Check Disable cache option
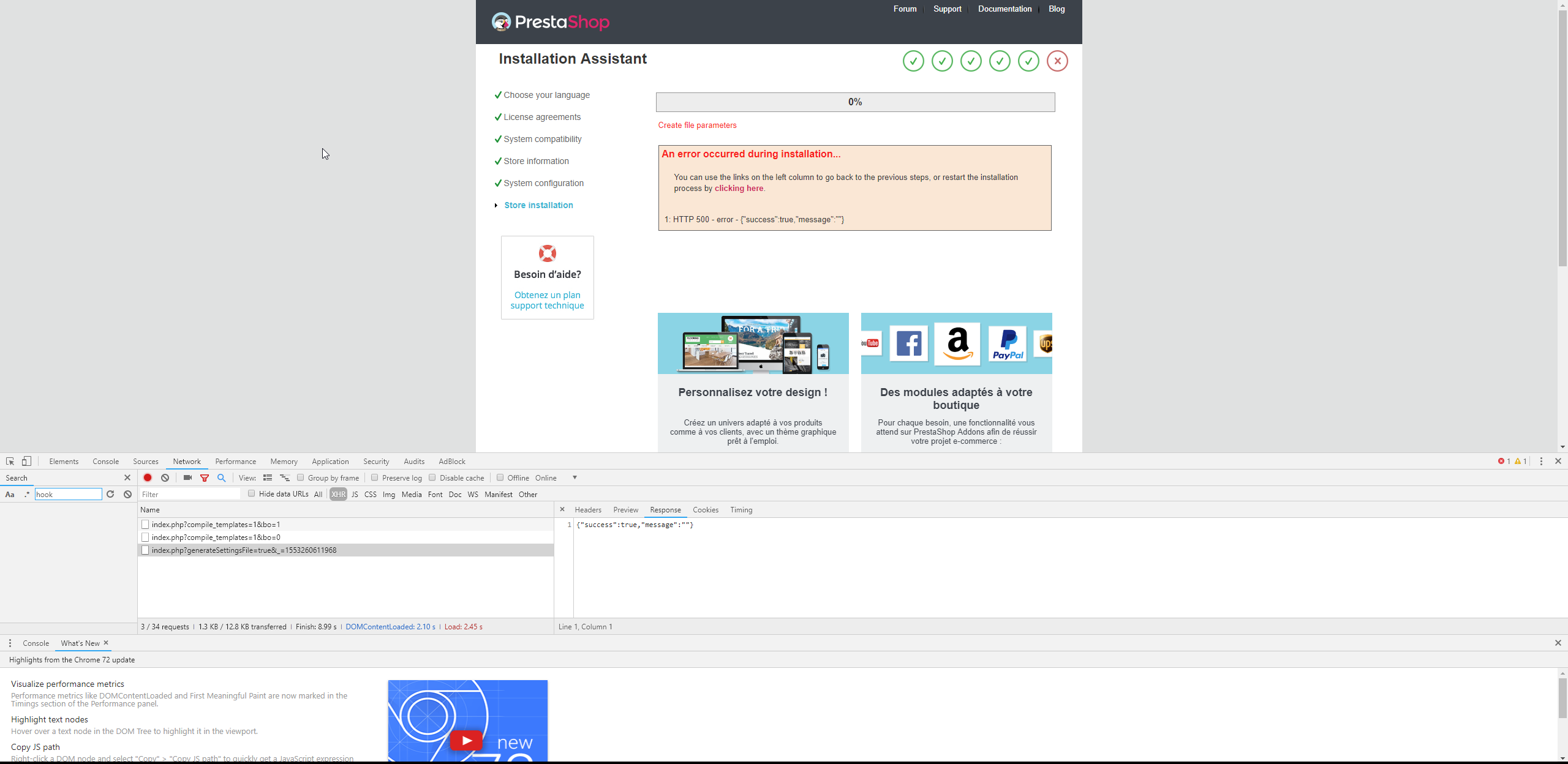This screenshot has height=764, width=1568. click(x=432, y=478)
